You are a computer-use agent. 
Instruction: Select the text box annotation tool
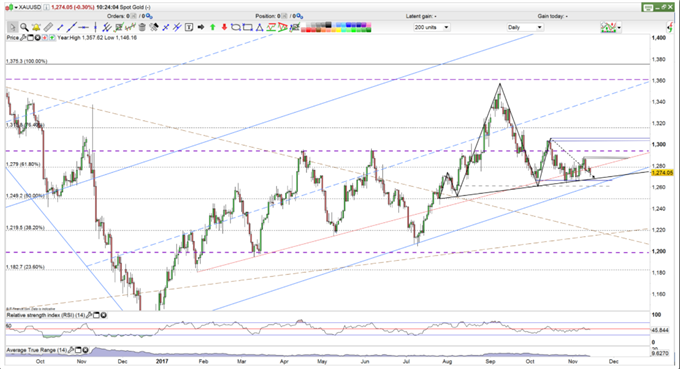189,27
